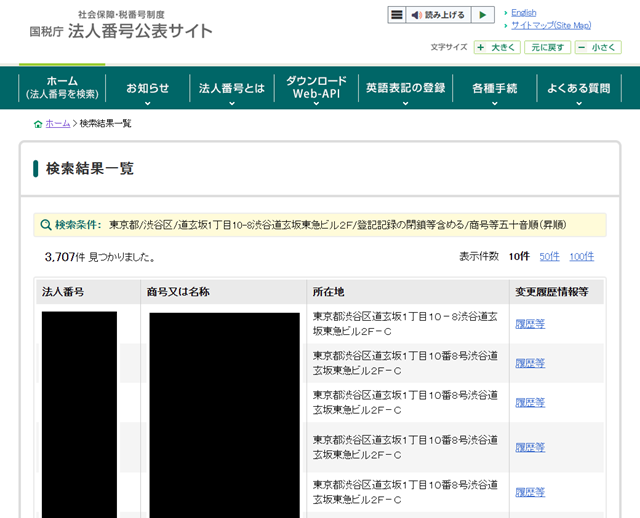The height and width of the screenshot is (518, 640).
Task: Switch site language to English
Action: (523, 12)
